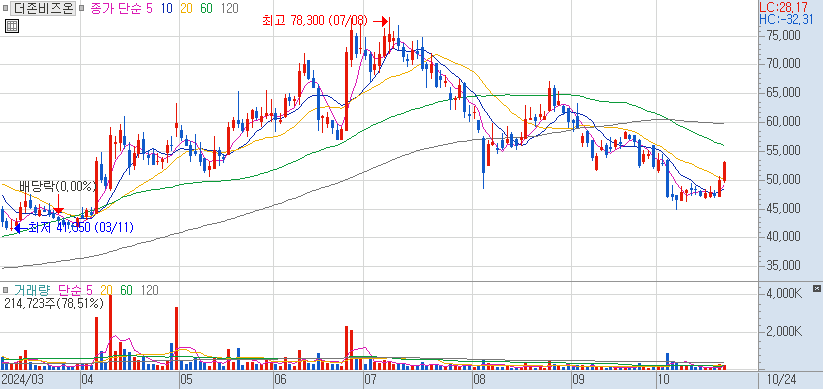
Task: Click the 40,000 price axis label
Action: click(783, 237)
